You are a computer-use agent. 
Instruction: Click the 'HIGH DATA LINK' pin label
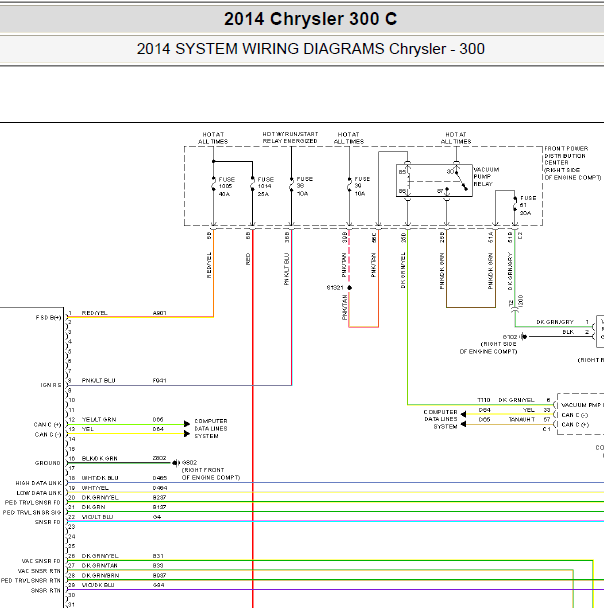pyautogui.click(x=38, y=483)
